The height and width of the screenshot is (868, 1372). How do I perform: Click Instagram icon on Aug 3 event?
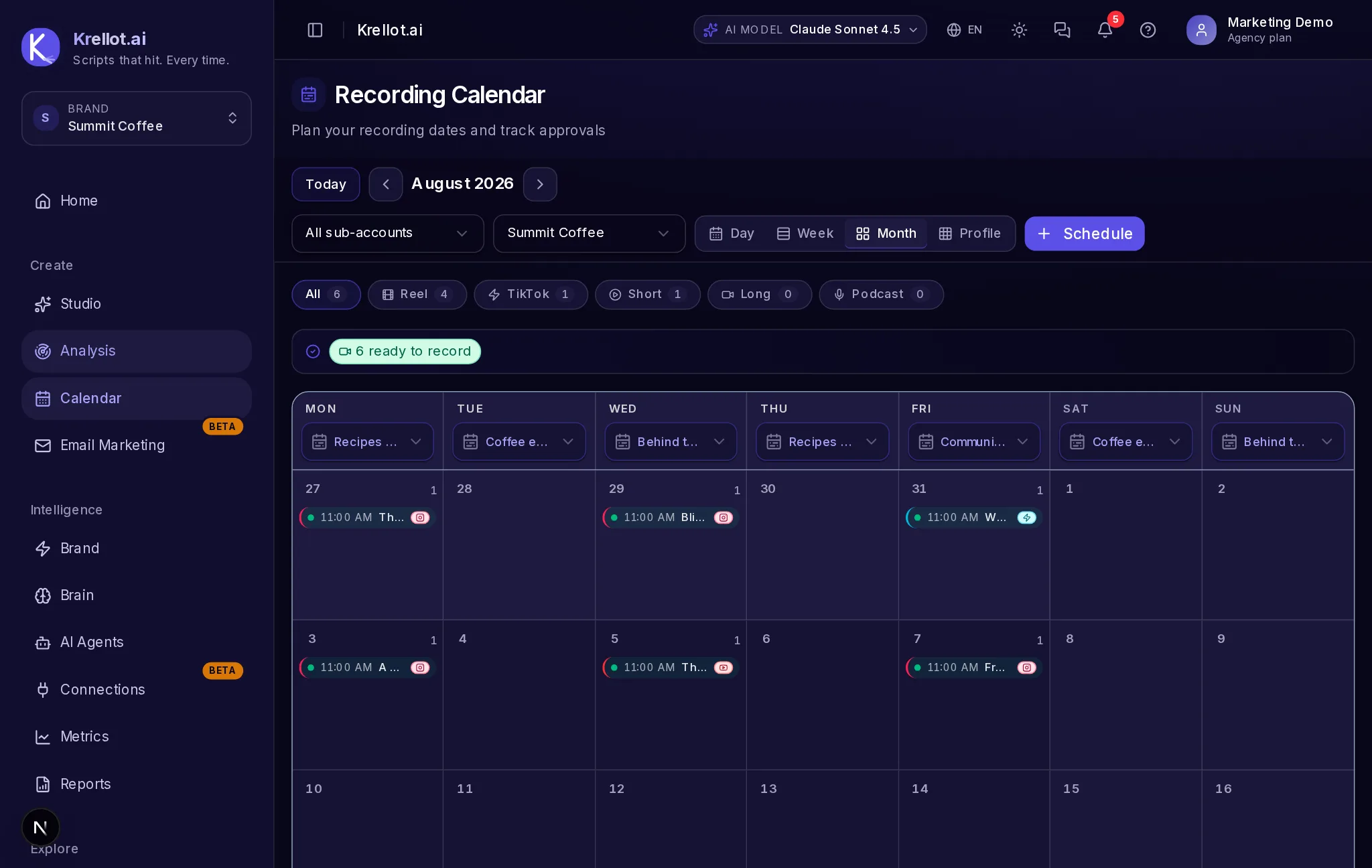[420, 668]
